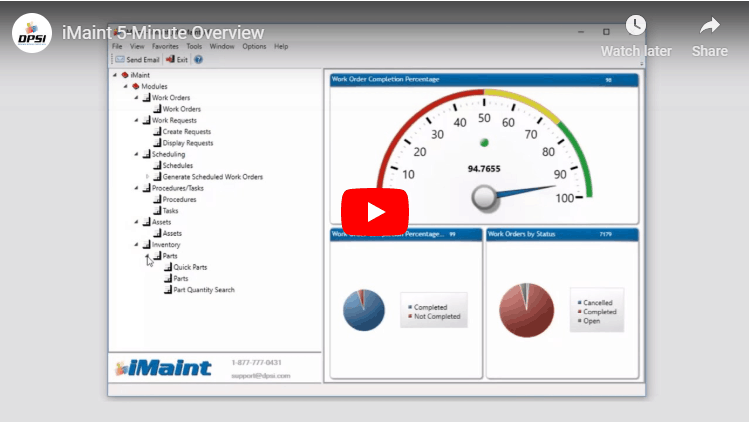Viewport: 749px width, 423px height.
Task: Open the Window menu
Action: click(222, 46)
